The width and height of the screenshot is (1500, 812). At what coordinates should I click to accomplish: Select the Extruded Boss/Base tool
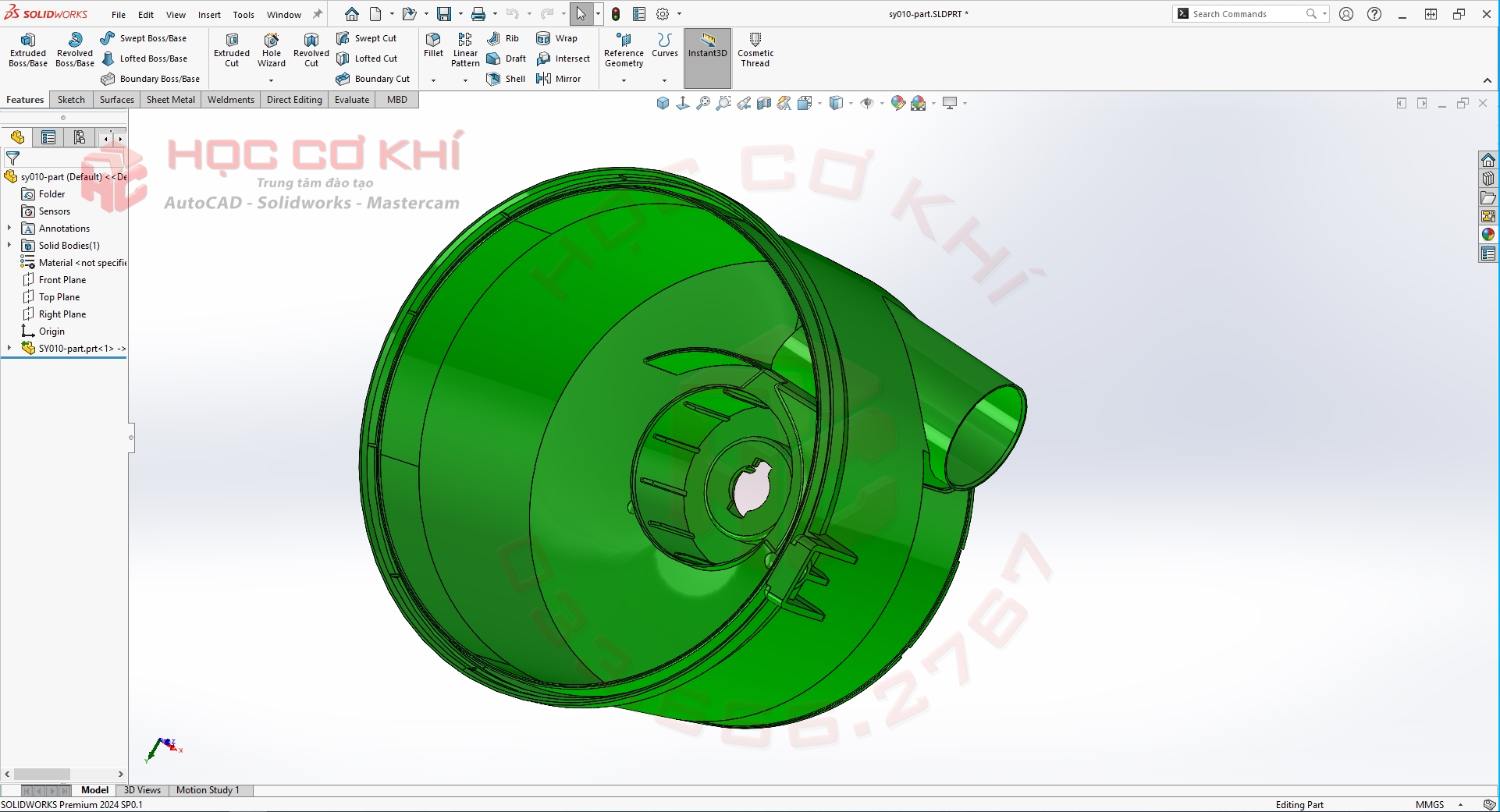click(28, 50)
